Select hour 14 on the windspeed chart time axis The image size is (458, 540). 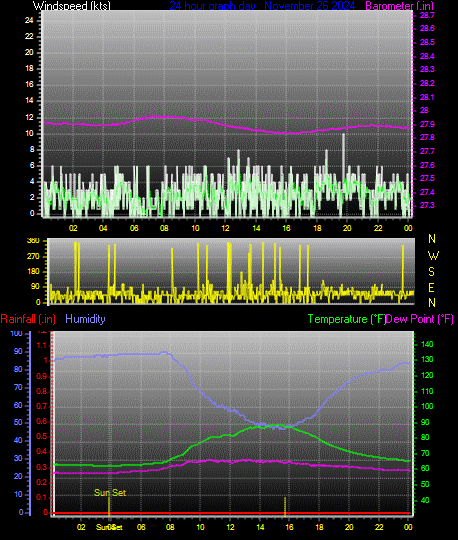click(256, 228)
